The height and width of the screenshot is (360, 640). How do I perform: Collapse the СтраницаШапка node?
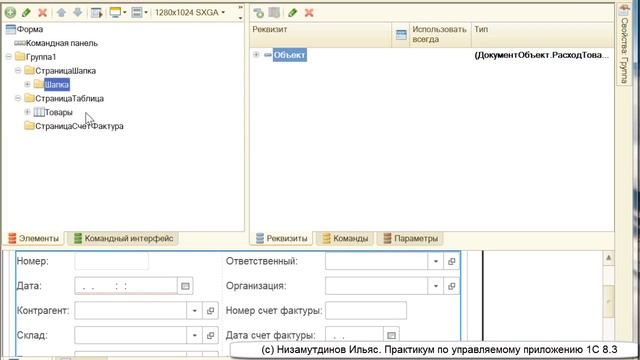coord(18,71)
